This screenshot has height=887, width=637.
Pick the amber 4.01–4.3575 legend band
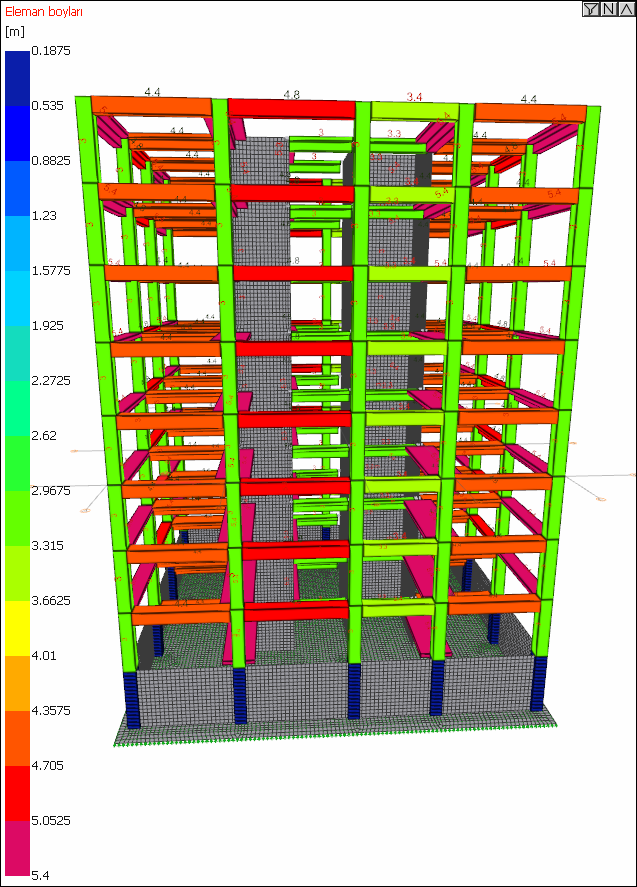pos(18,683)
